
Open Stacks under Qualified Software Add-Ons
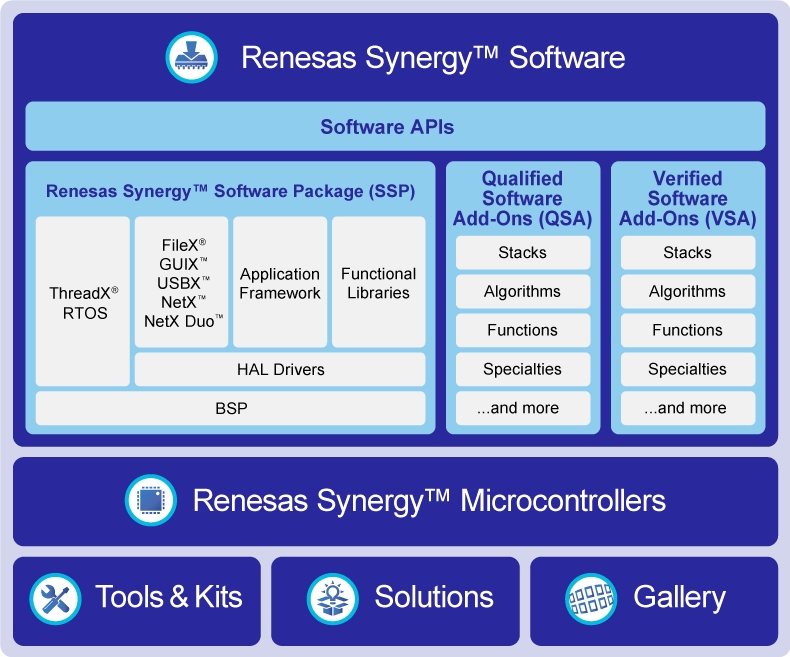pyautogui.click(x=522, y=253)
